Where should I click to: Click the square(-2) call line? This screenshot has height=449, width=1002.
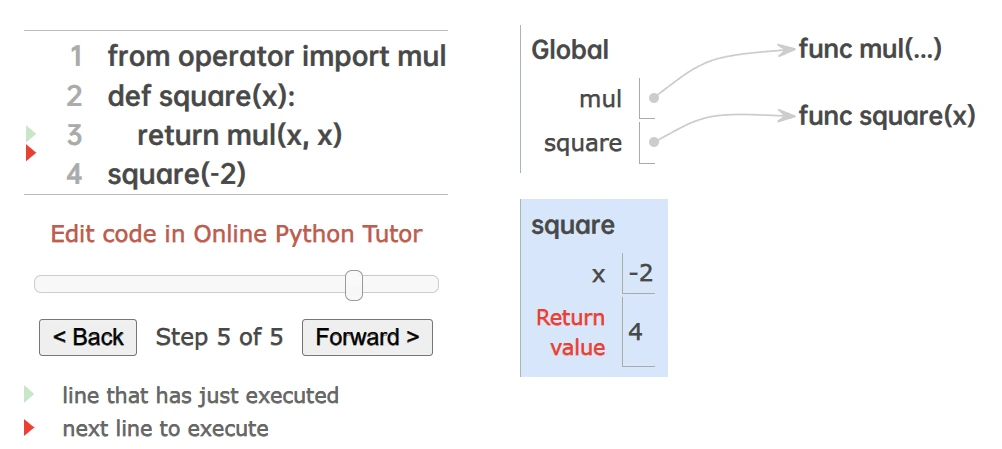[177, 175]
